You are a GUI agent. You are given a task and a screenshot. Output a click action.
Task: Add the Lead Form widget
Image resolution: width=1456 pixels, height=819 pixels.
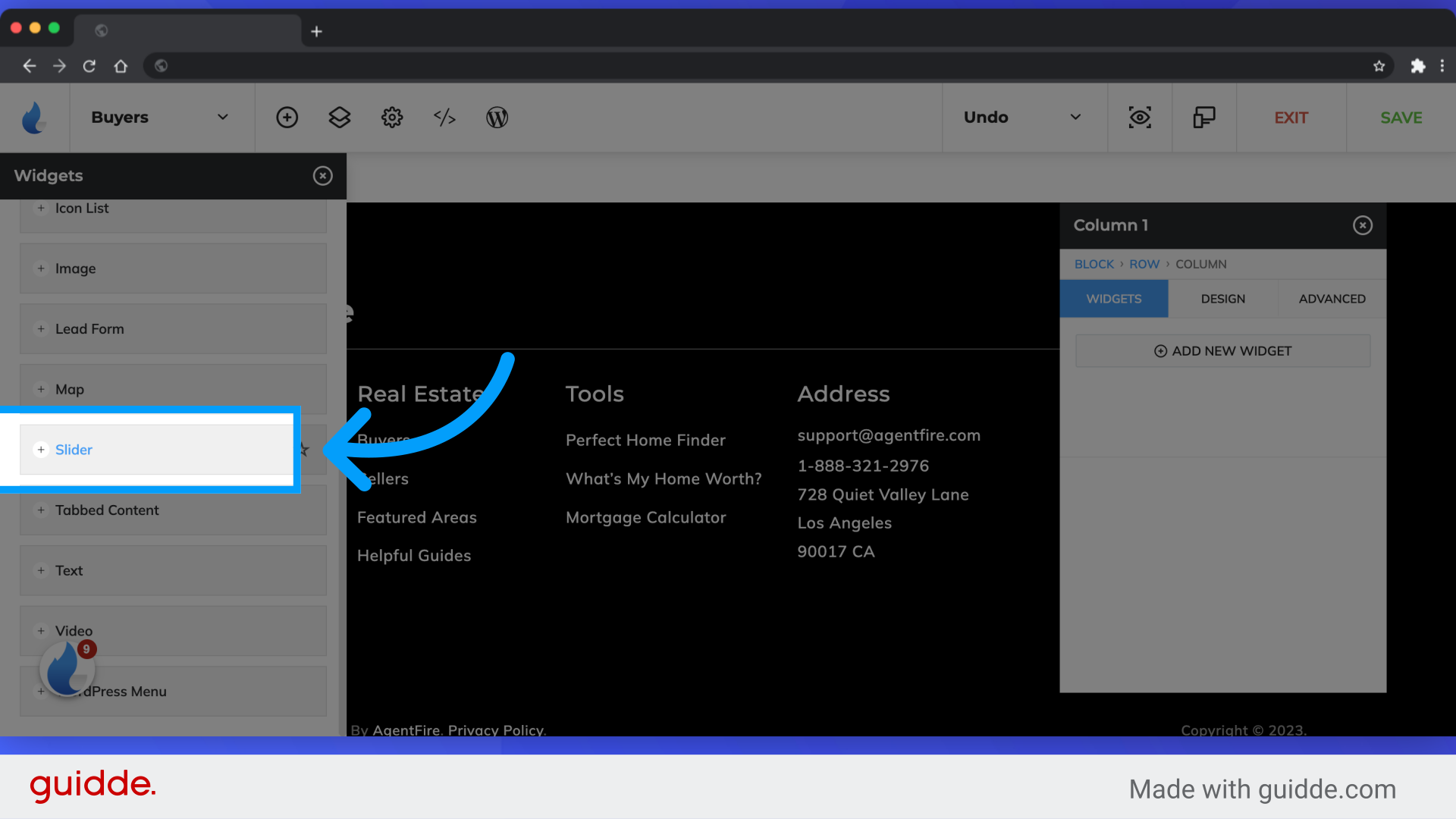(173, 329)
